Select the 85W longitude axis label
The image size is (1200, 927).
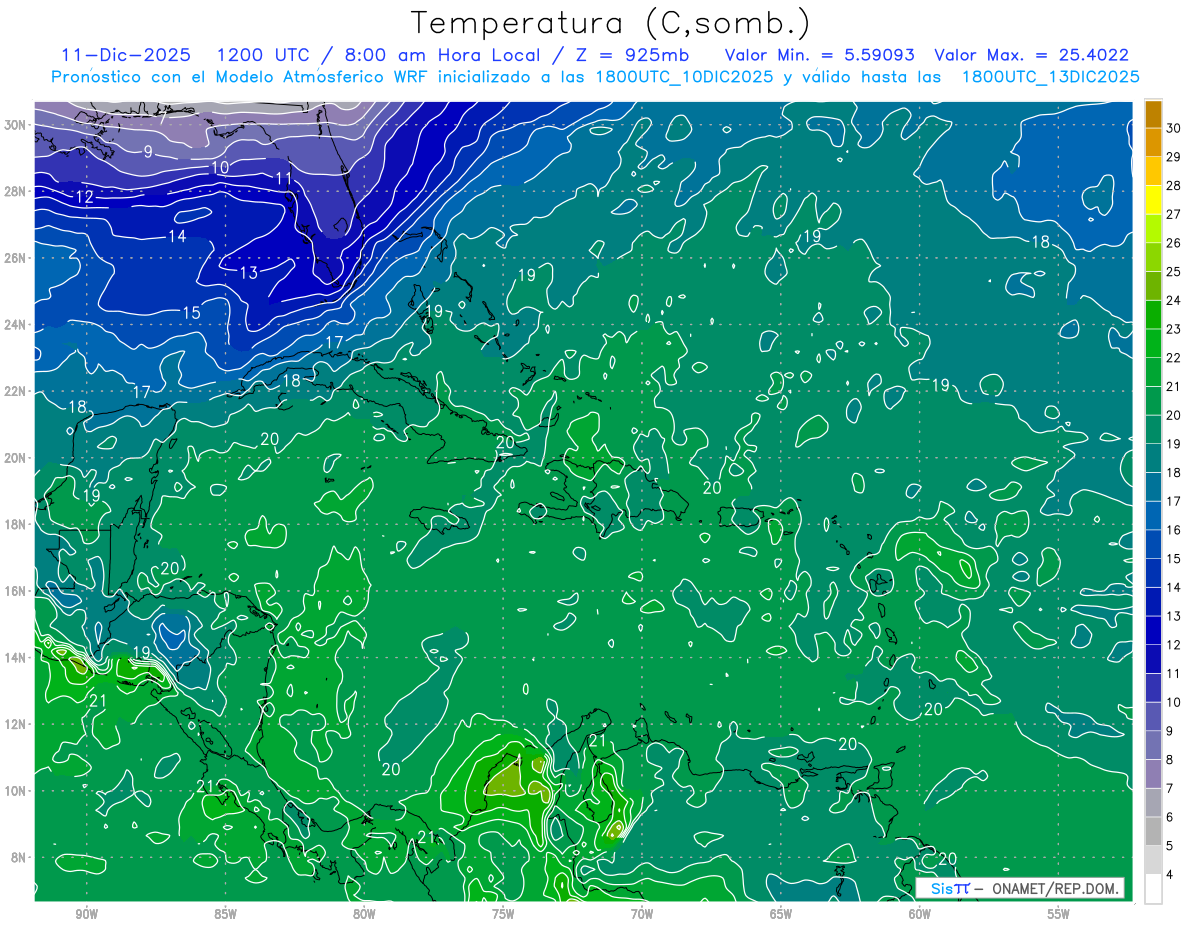225,915
